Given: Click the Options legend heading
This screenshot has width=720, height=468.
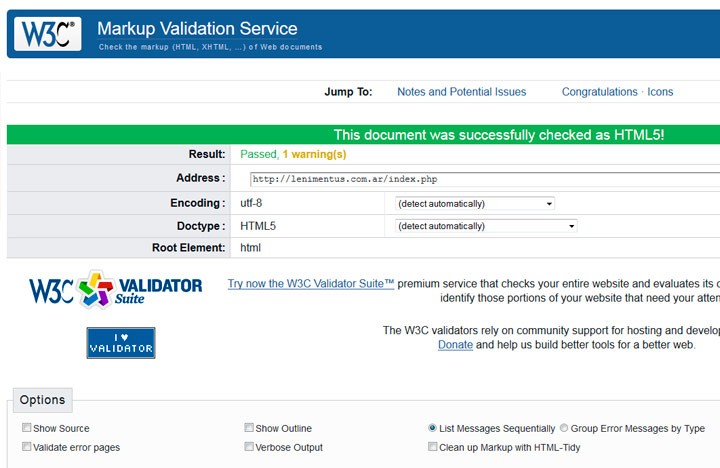Looking at the screenshot, I should (42, 400).
